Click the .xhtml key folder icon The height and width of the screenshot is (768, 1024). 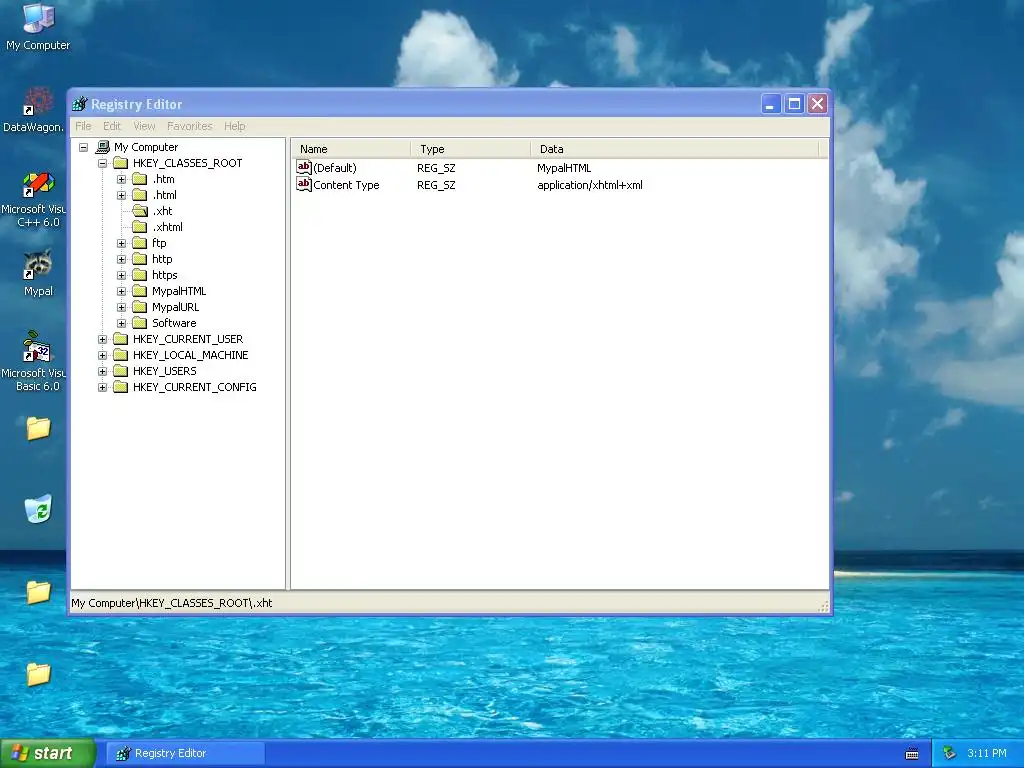(x=140, y=227)
